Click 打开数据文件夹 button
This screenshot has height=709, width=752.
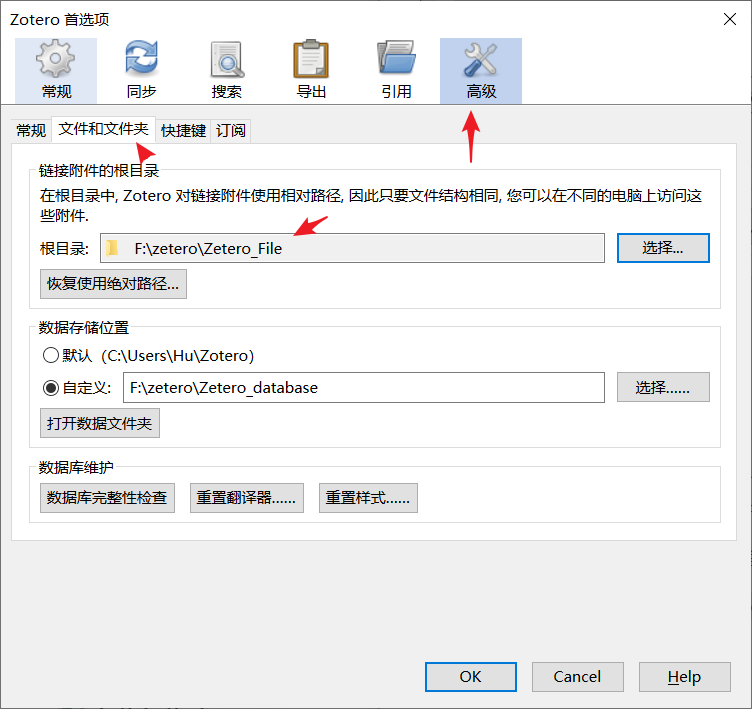coord(100,423)
